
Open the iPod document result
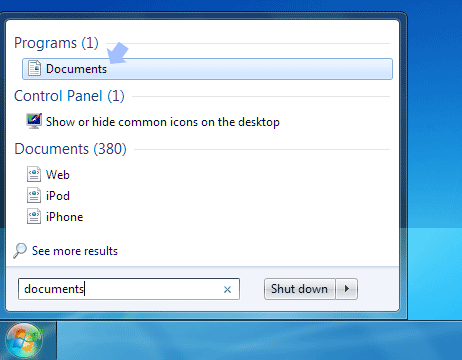point(58,196)
